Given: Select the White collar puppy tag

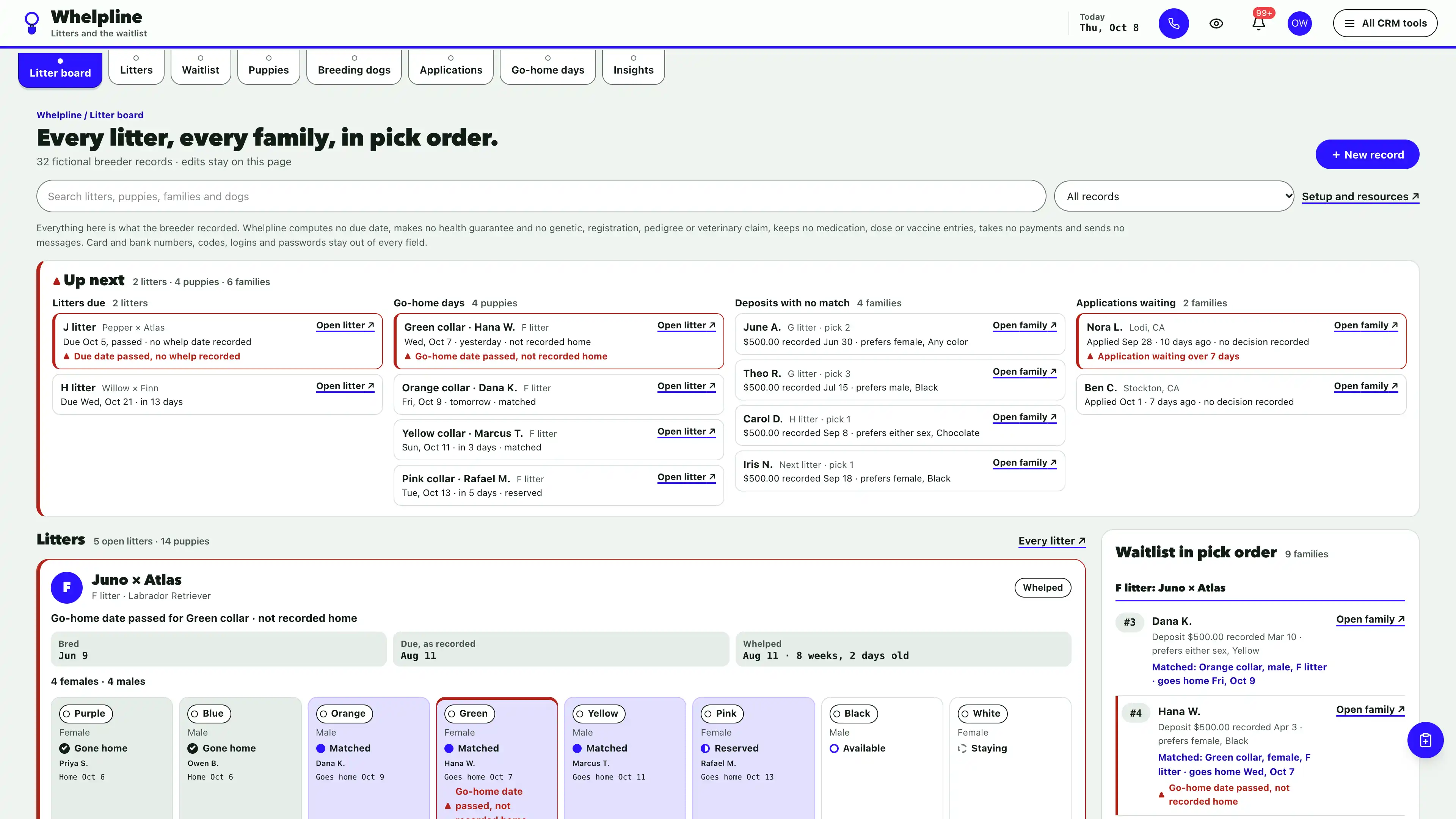Looking at the screenshot, I should [982, 713].
